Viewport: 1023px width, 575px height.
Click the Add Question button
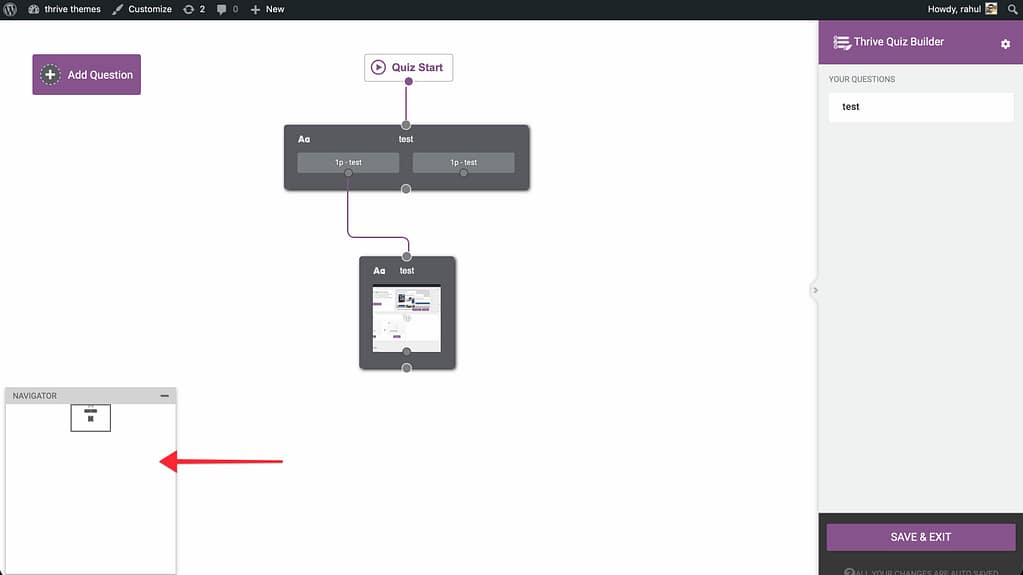tap(87, 75)
